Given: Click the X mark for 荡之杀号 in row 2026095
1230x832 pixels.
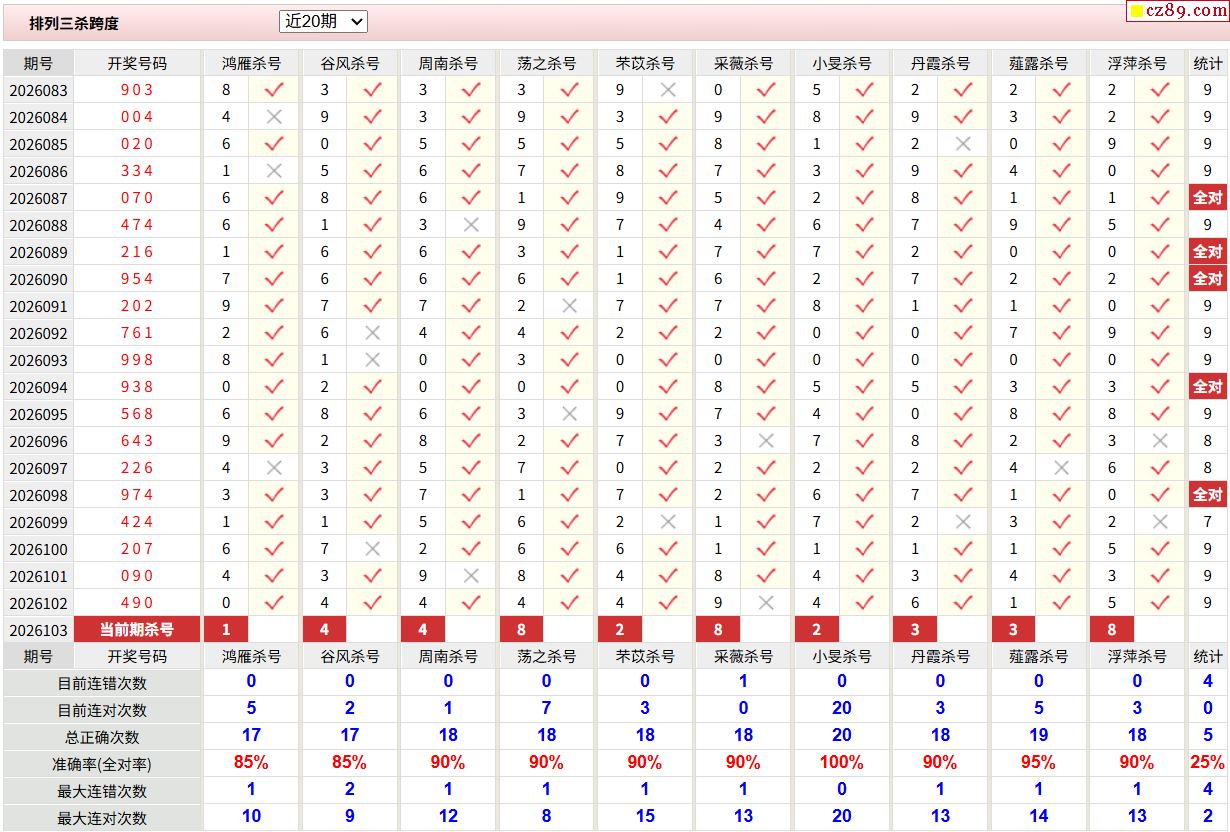Looking at the screenshot, I should (x=570, y=414).
